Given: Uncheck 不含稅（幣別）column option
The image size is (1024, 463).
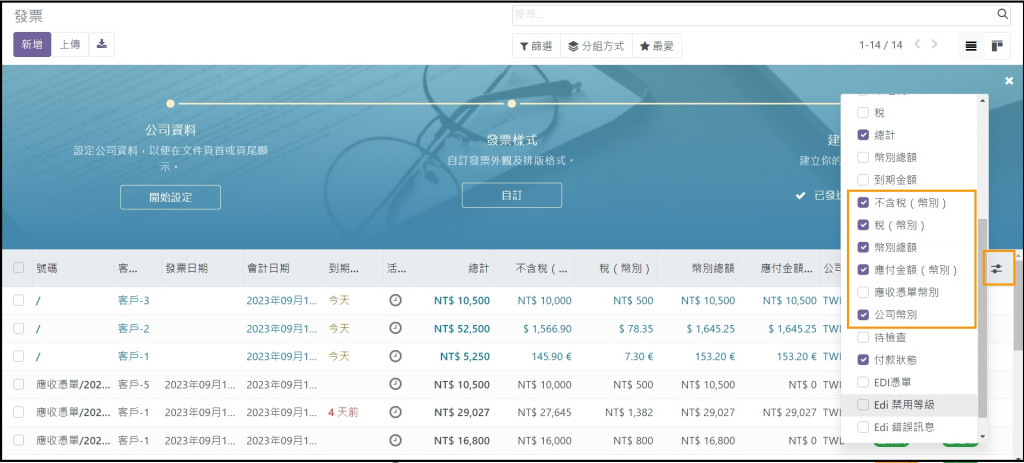Looking at the screenshot, I should coord(863,202).
